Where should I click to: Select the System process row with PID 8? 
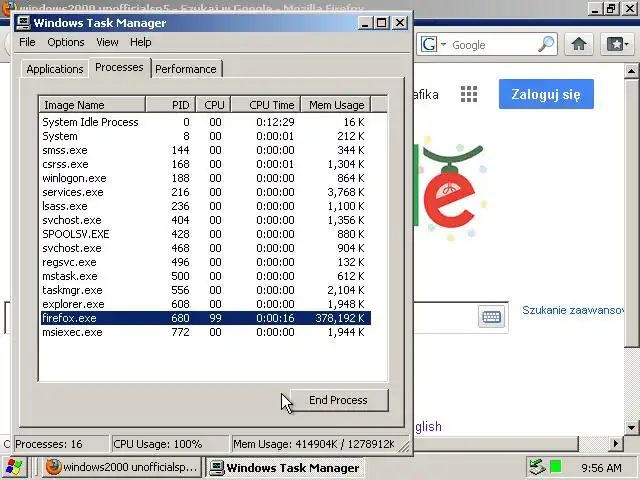tap(206, 136)
